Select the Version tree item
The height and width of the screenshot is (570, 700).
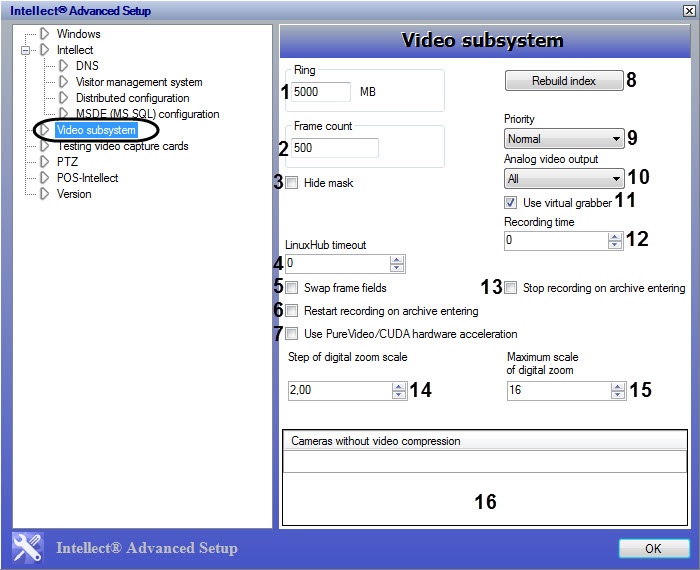(x=74, y=194)
